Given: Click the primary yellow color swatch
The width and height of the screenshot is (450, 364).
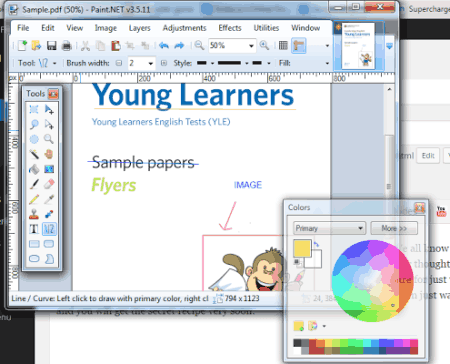Looking at the screenshot, I should click(302, 248).
